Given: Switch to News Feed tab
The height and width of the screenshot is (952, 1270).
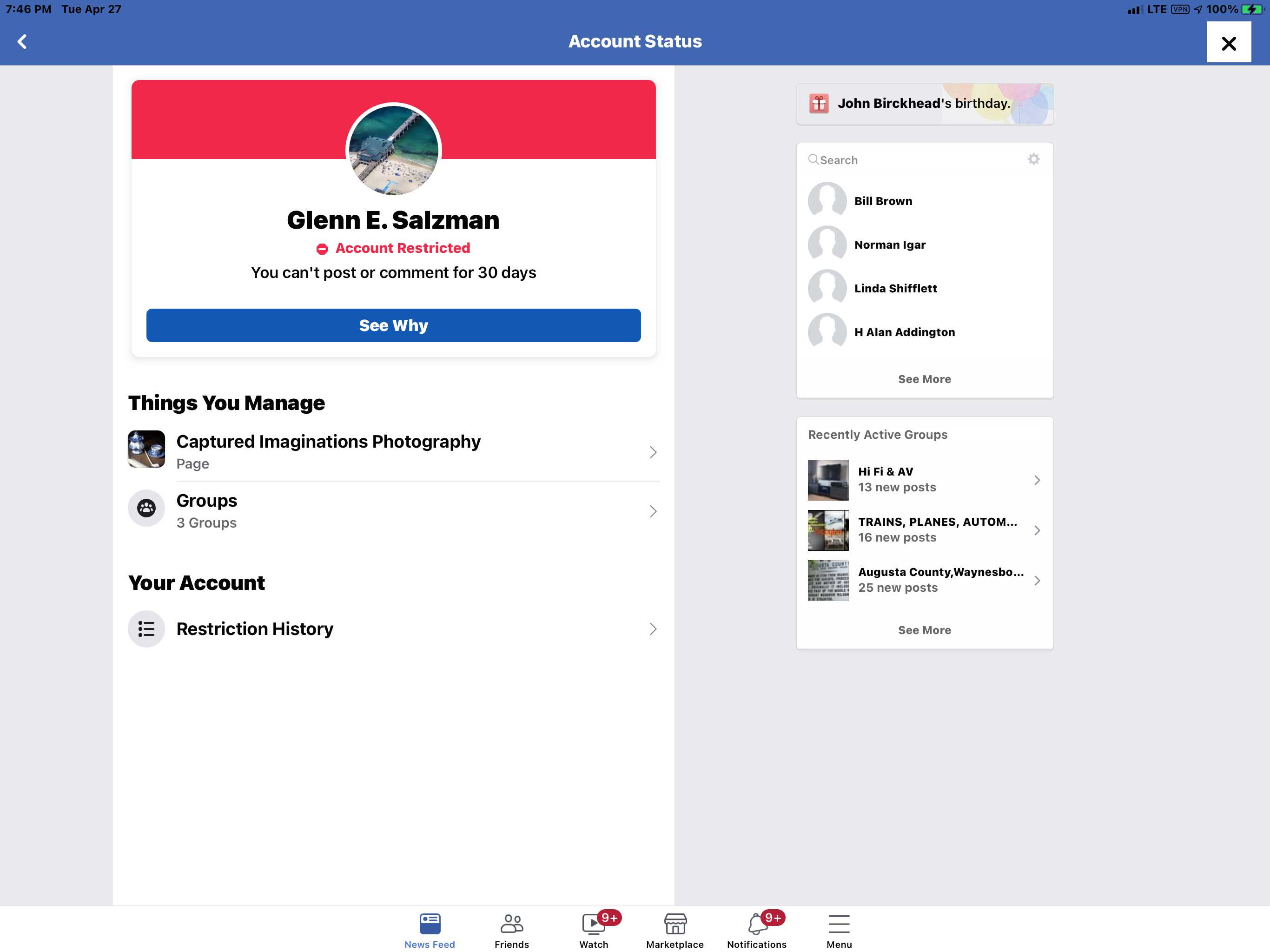Looking at the screenshot, I should point(430,930).
